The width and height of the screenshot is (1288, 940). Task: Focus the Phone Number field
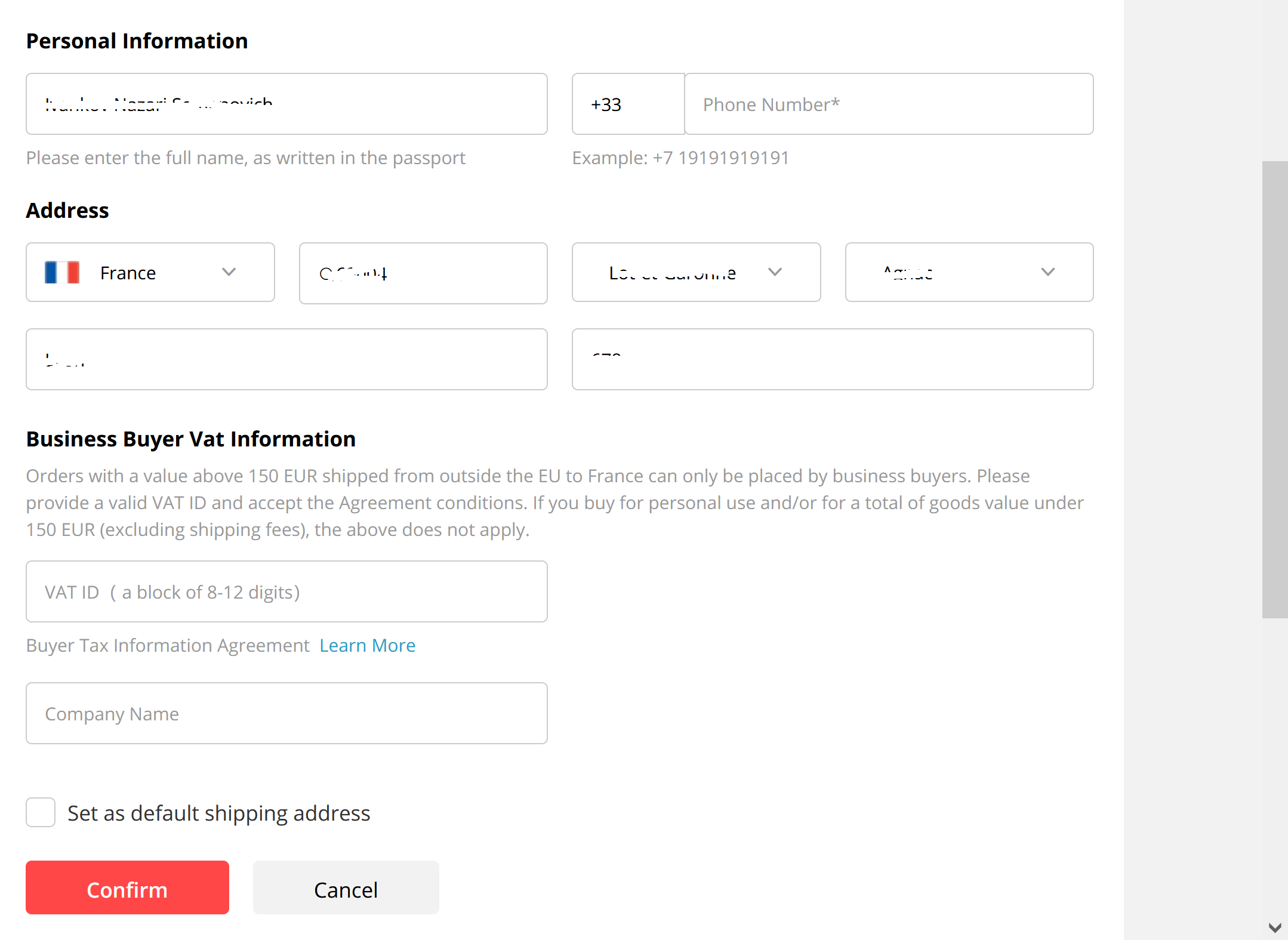pos(889,104)
